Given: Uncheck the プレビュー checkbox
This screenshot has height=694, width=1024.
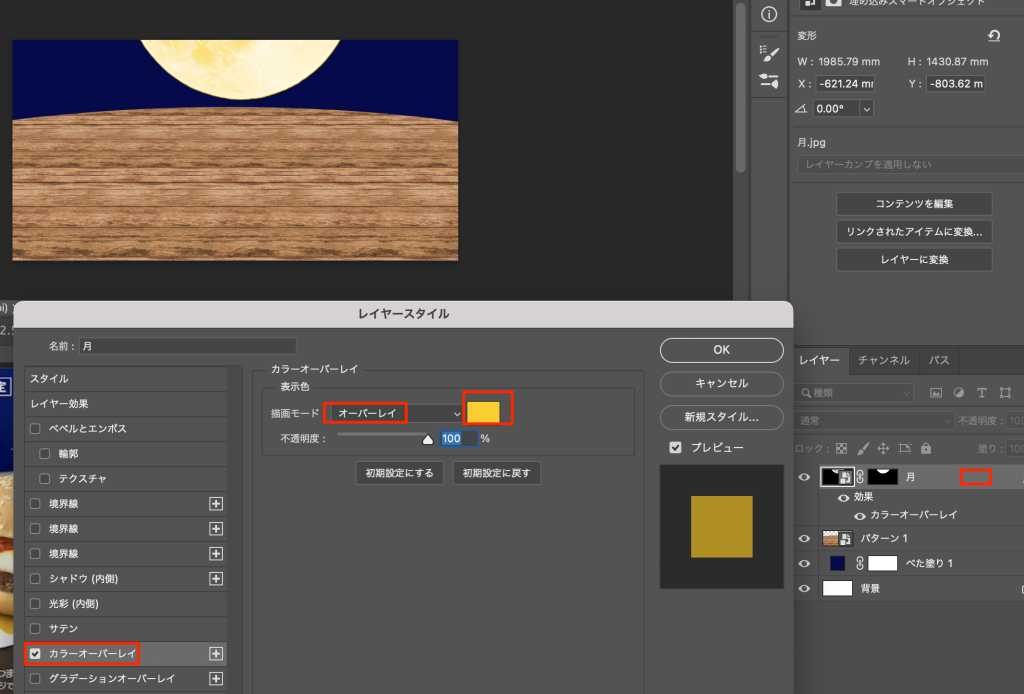Looking at the screenshot, I should click(x=676, y=447).
